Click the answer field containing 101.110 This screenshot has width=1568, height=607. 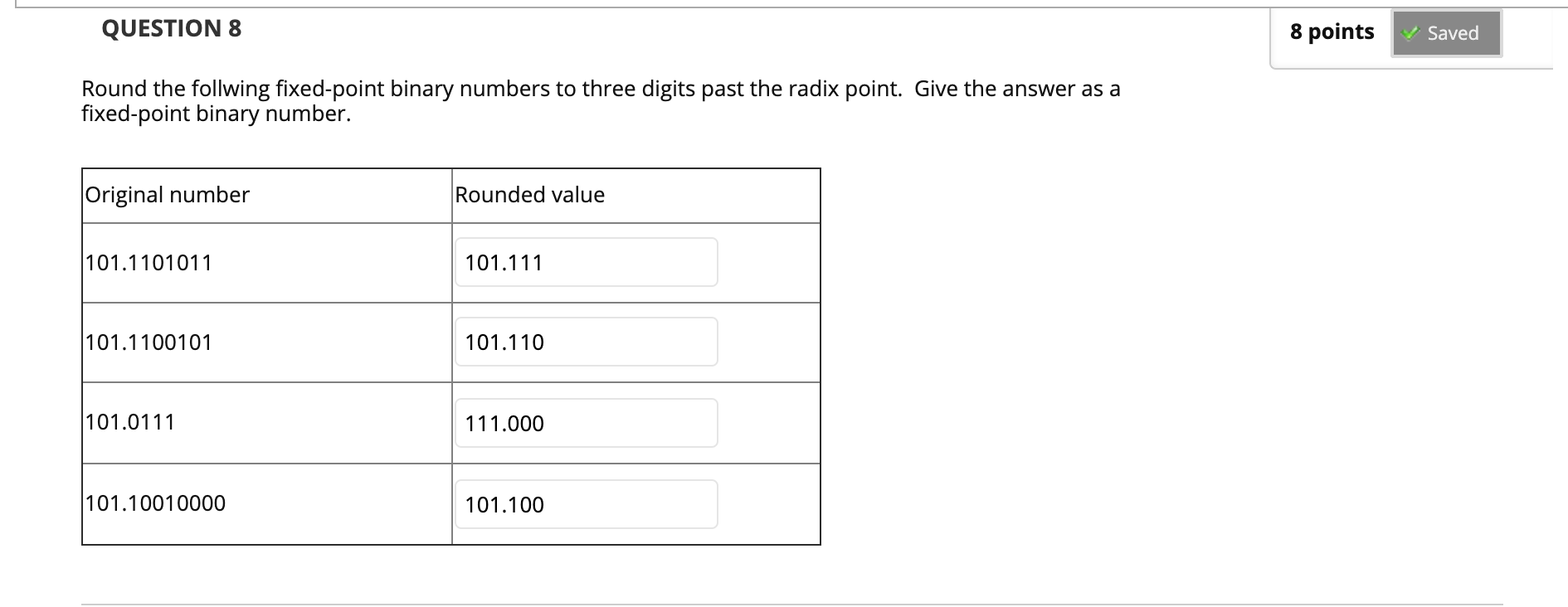click(x=586, y=342)
